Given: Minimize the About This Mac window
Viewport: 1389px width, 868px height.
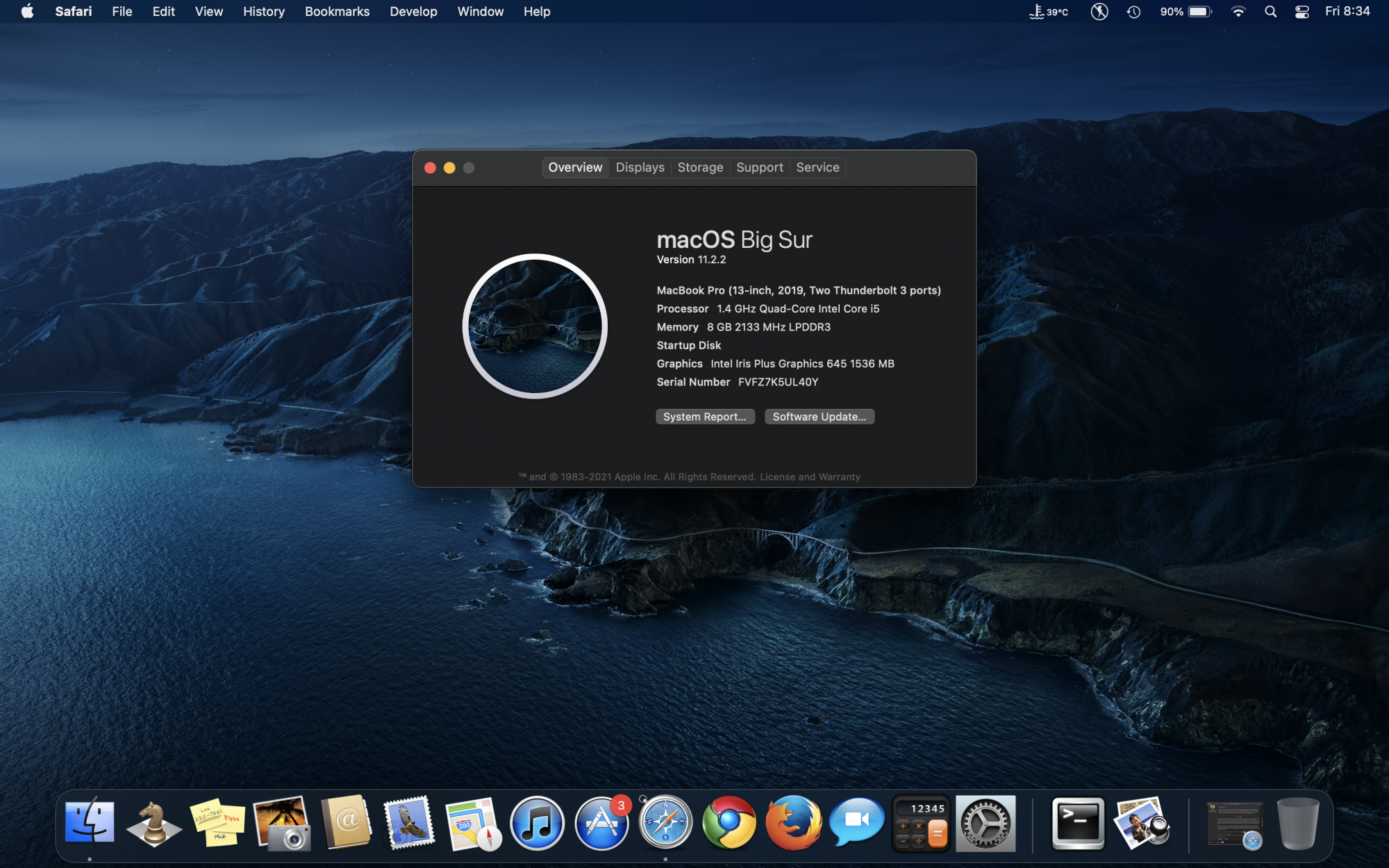Looking at the screenshot, I should click(449, 167).
